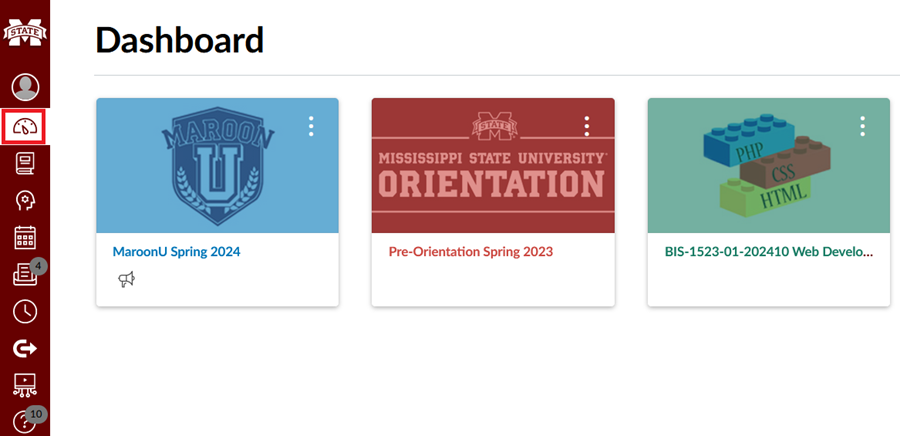Image resolution: width=900 pixels, height=436 pixels.
Task: Open BIS-1523 Web Development card options
Action: (862, 126)
